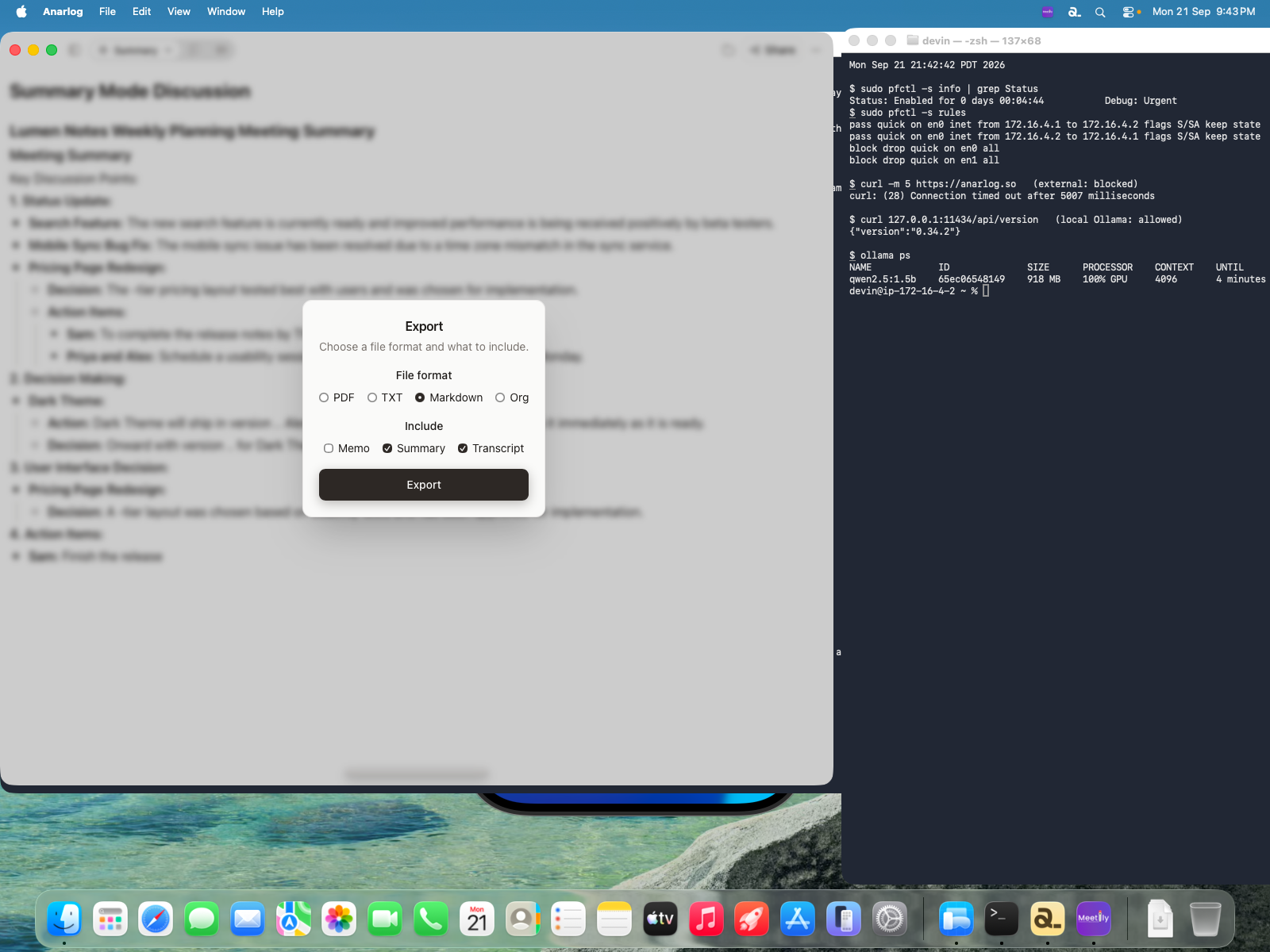This screenshot has width=1270, height=952.
Task: Select the Markdown file format option
Action: coord(420,397)
